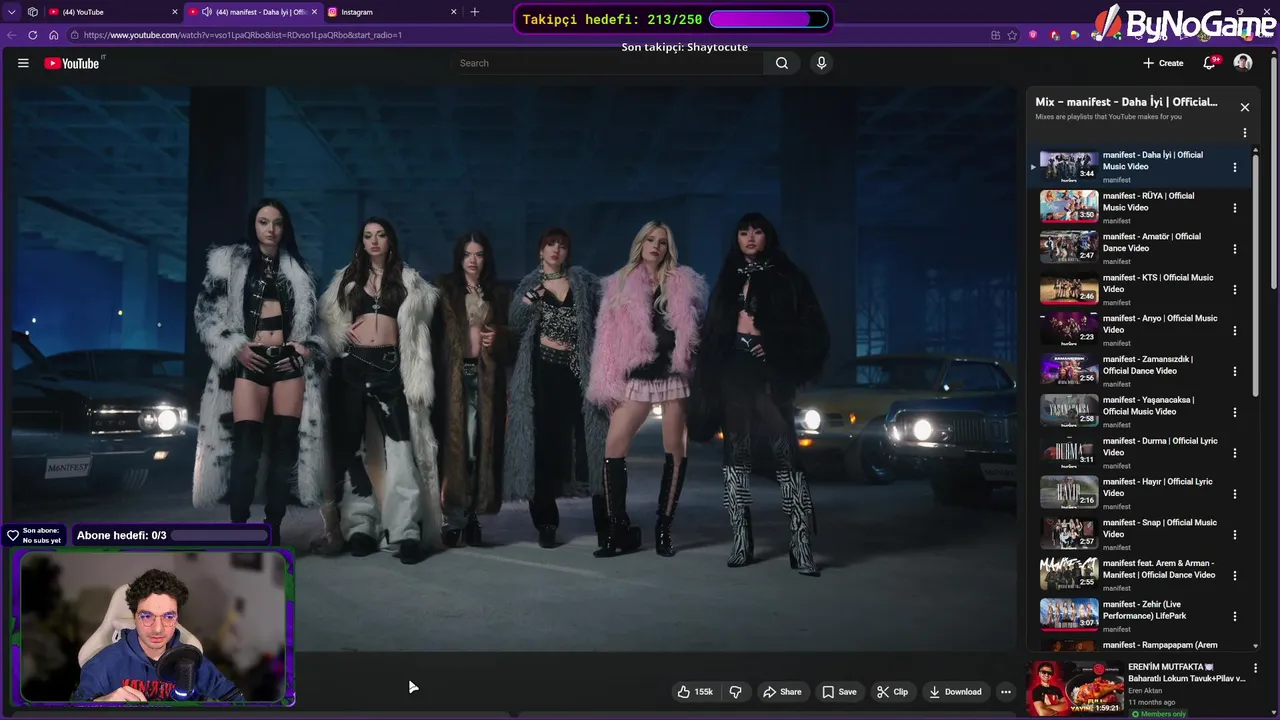
Task: Dislike the video with thumbs down
Action: click(735, 692)
